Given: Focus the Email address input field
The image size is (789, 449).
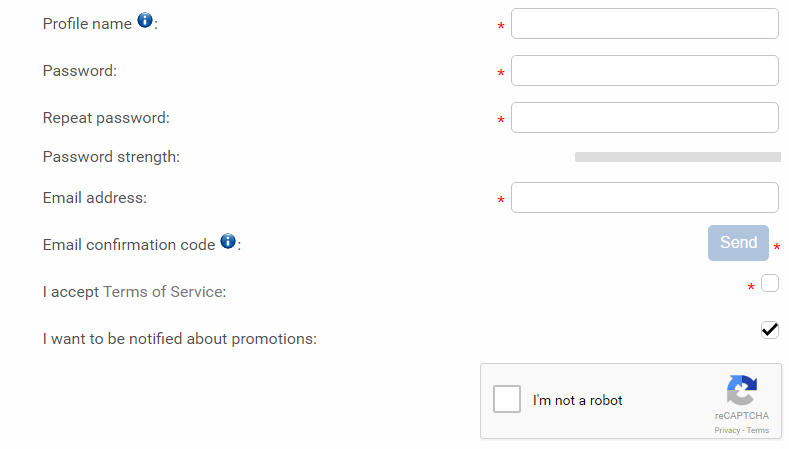Looking at the screenshot, I should [645, 198].
